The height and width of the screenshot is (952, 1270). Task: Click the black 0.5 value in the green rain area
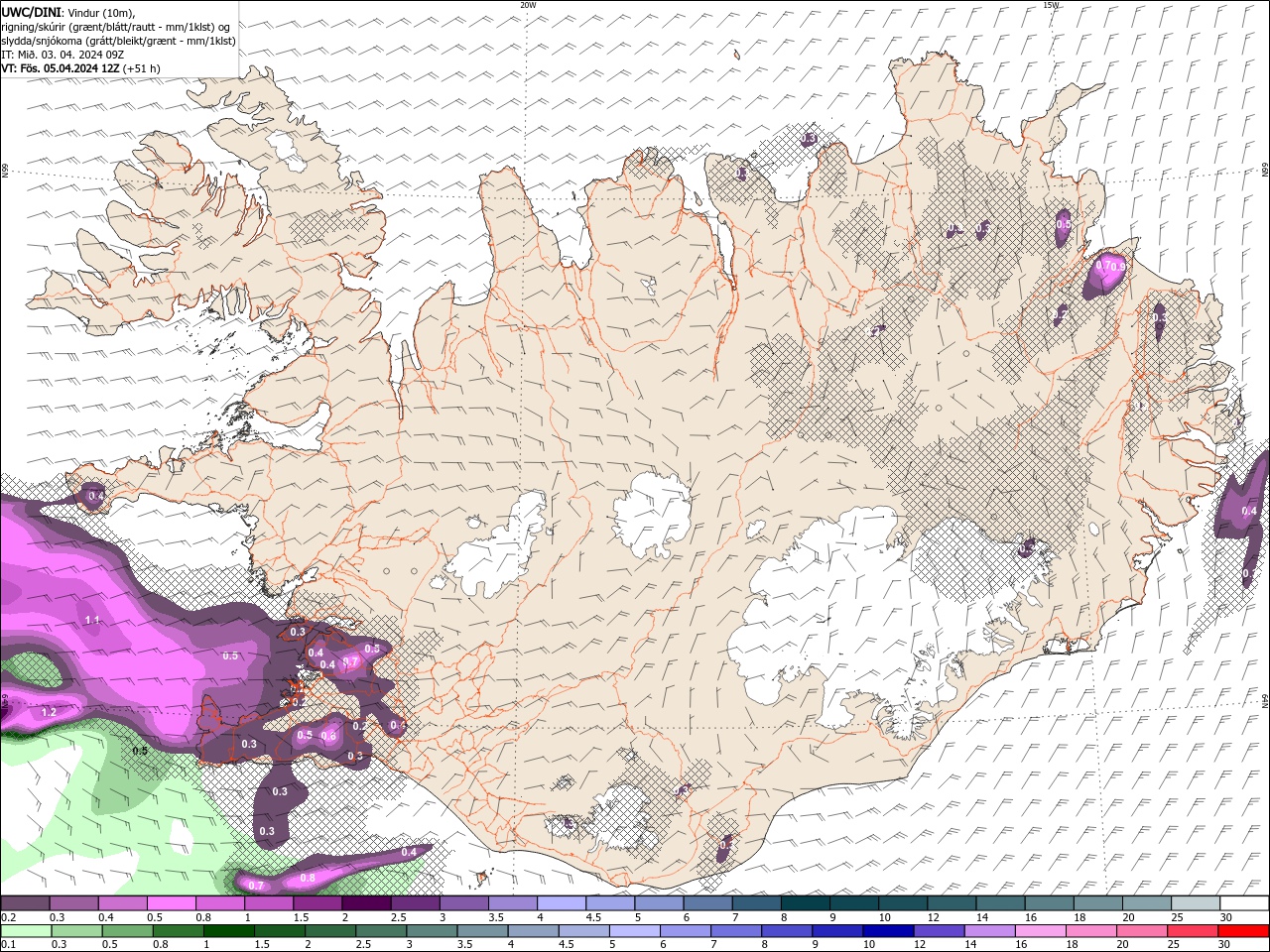coord(140,751)
